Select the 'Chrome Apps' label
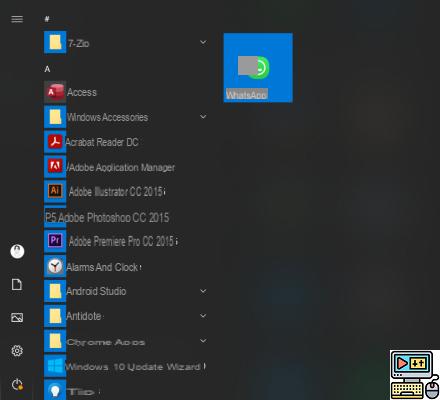The width and height of the screenshot is (440, 400). click(106, 342)
